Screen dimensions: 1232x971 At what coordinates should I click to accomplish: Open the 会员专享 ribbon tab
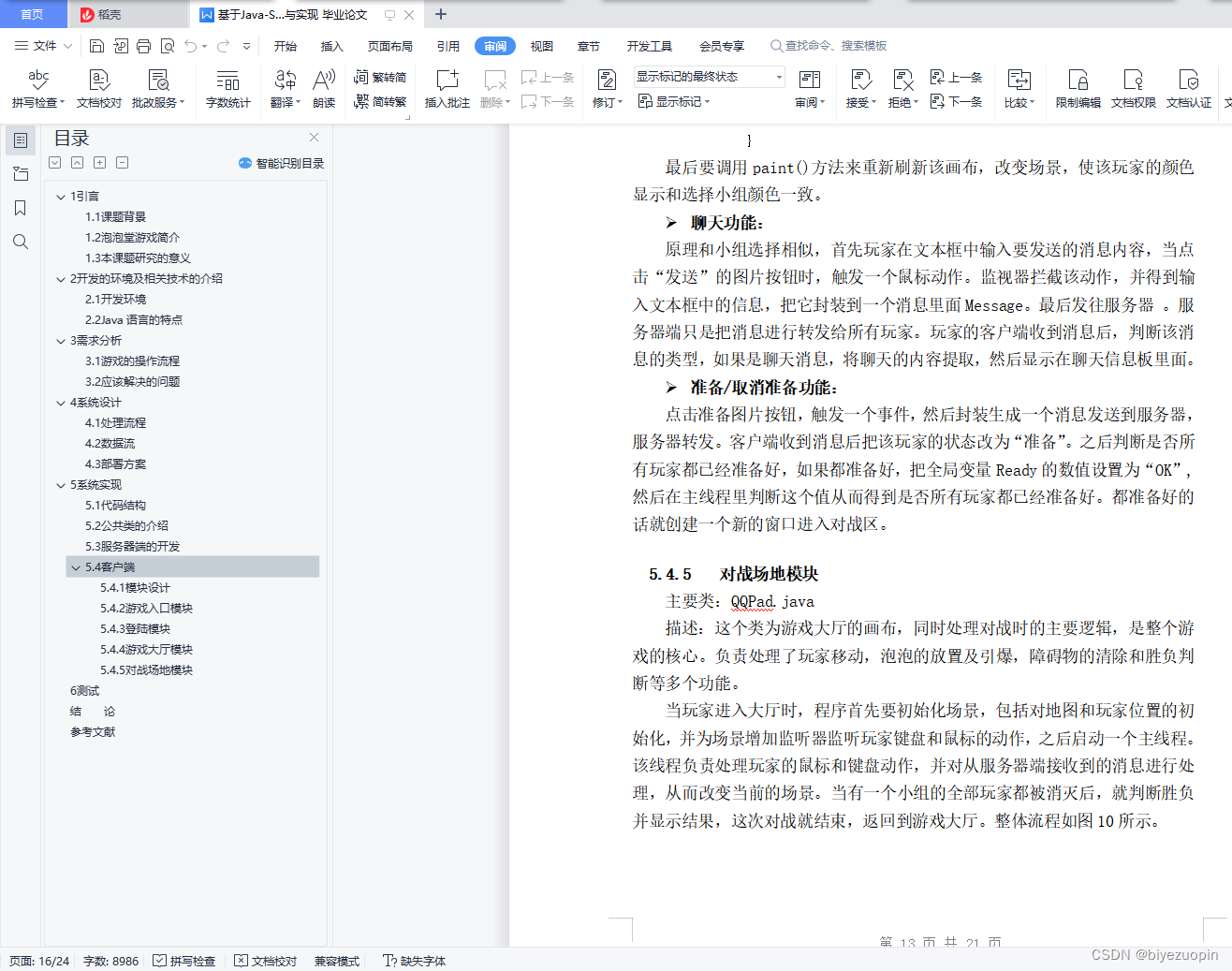pyautogui.click(x=722, y=46)
